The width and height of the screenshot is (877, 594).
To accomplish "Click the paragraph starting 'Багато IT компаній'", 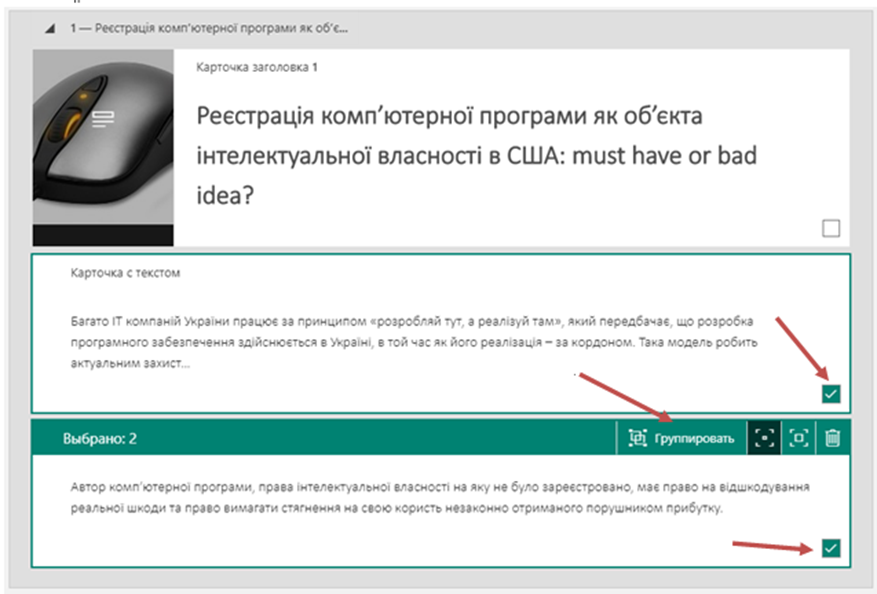I will (x=414, y=342).
